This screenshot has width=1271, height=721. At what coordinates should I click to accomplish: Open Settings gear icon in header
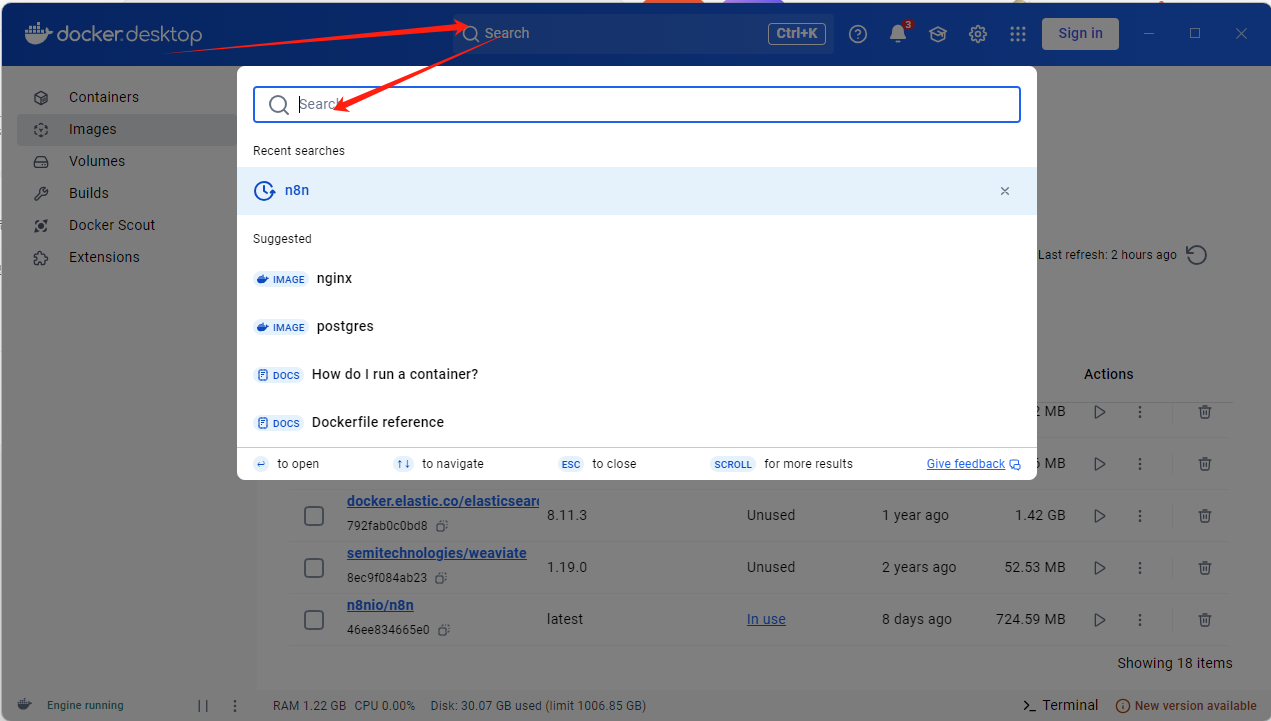click(978, 34)
